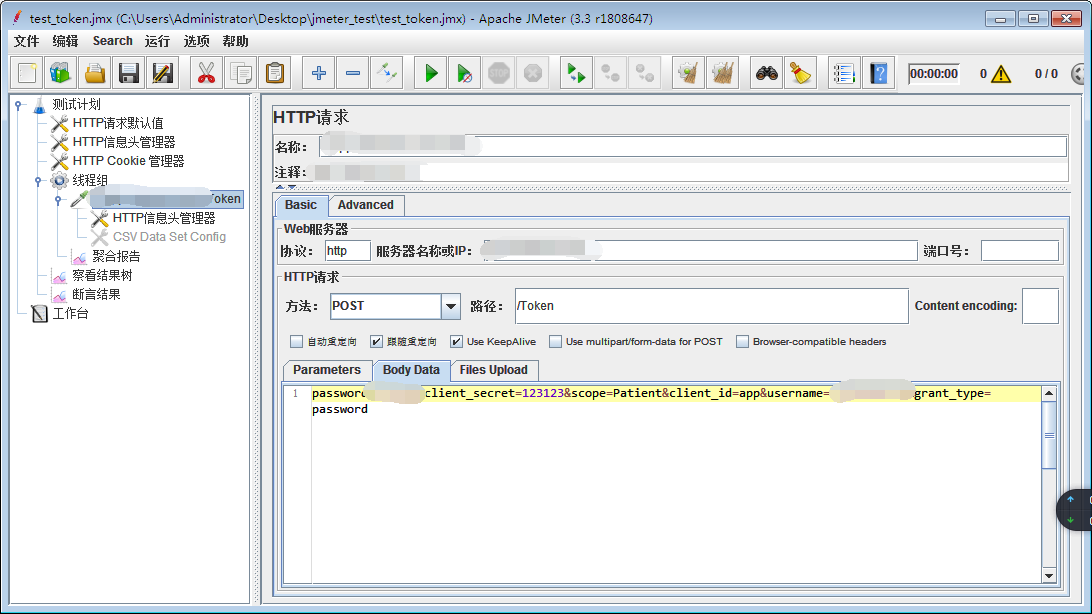This screenshot has width=1092, height=614.
Task: Click the Toggle enable/disable icon
Action: pyautogui.click(x=387, y=73)
